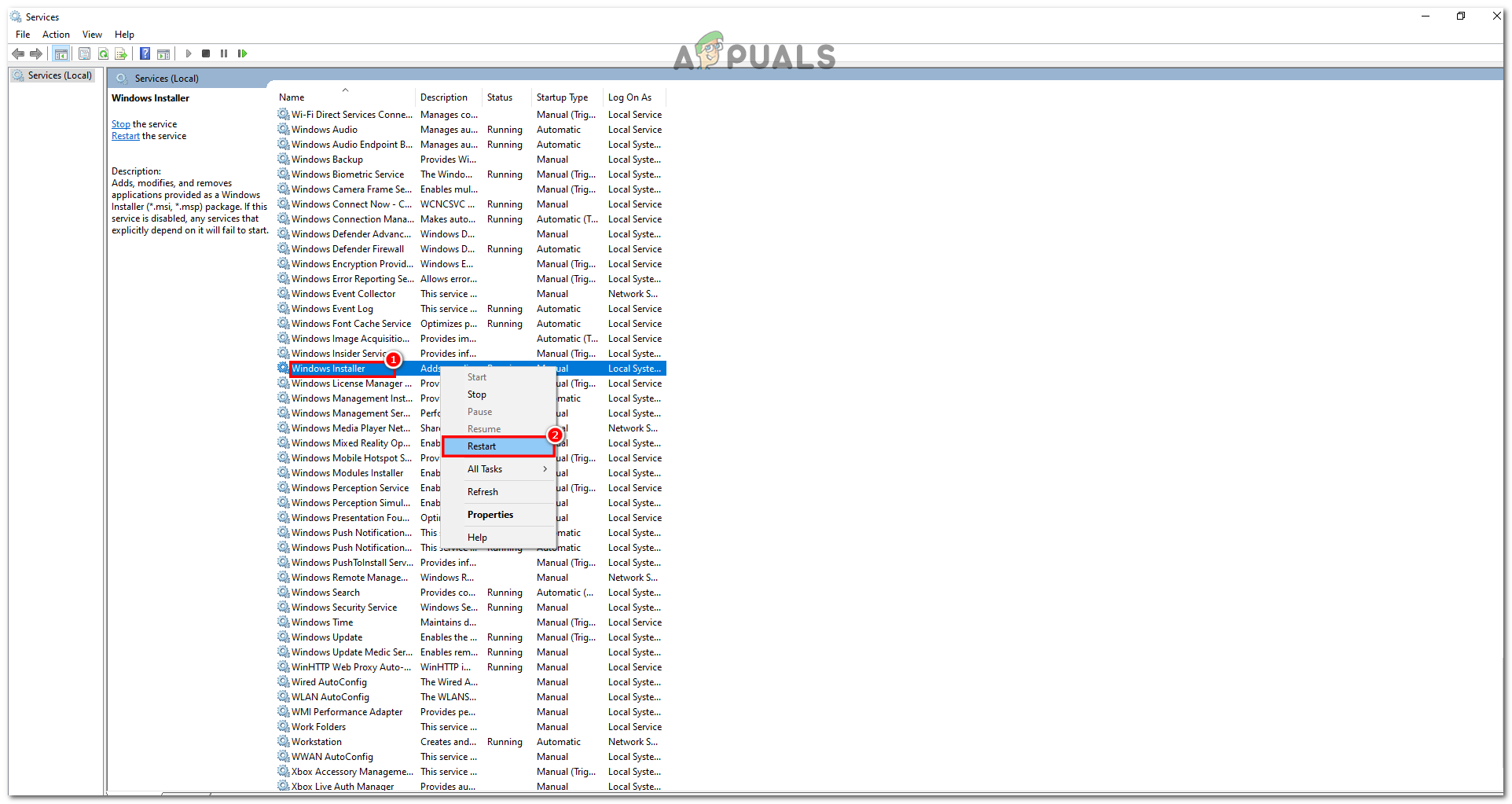Click the Pause Service toolbar icon
1512x804 pixels.
tap(224, 53)
